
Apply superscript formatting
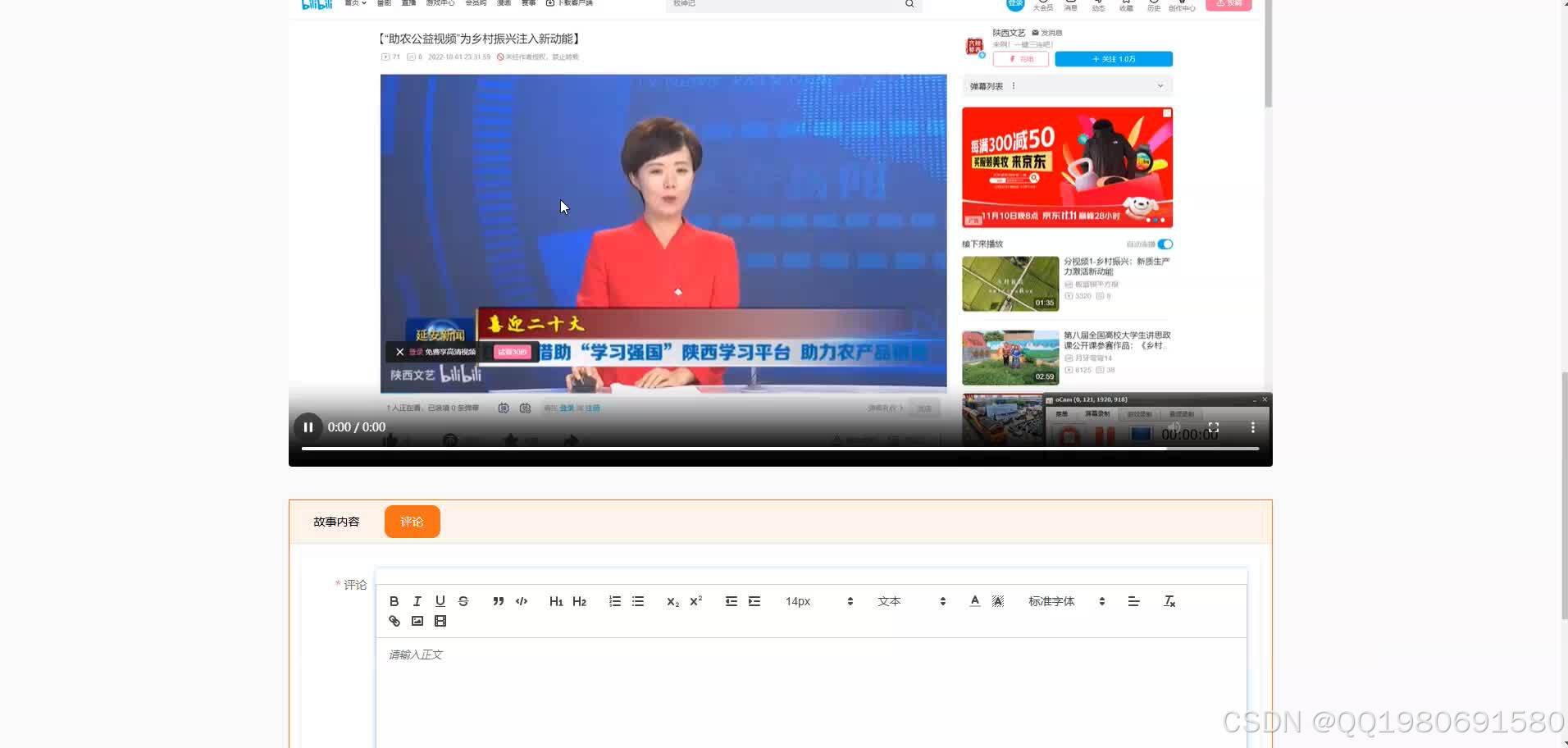(696, 601)
